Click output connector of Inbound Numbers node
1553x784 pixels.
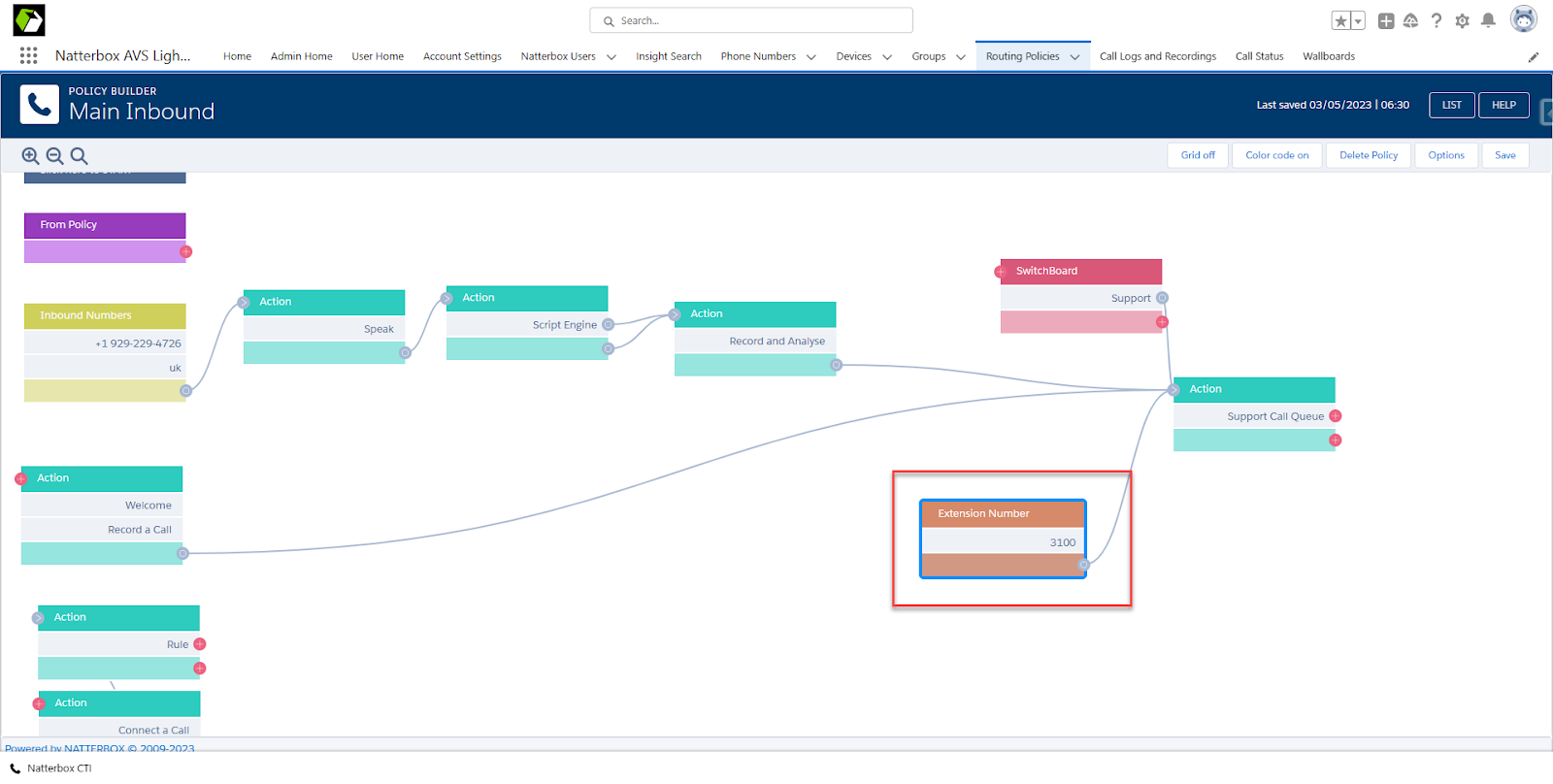point(185,391)
